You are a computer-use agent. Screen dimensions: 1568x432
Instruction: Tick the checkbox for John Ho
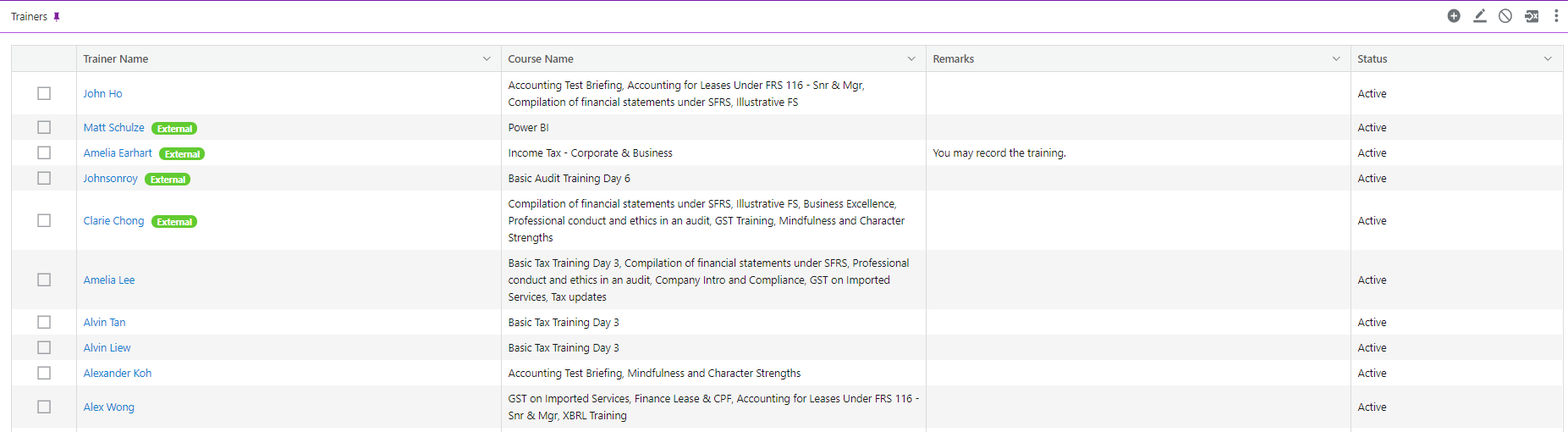click(44, 93)
